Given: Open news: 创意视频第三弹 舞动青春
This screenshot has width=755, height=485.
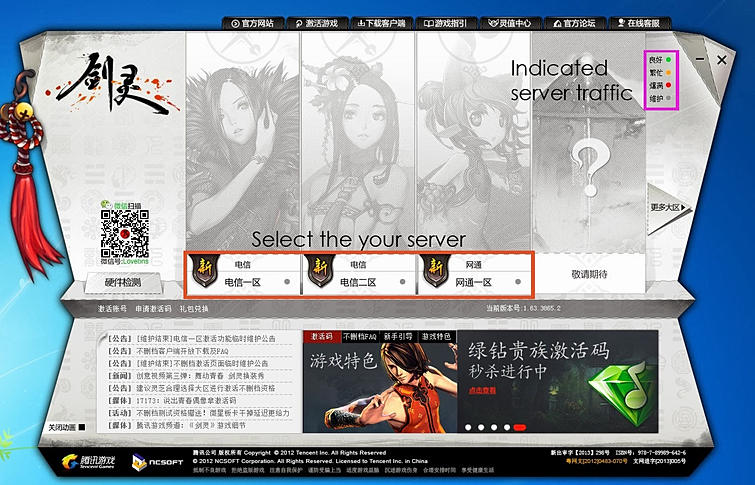Looking at the screenshot, I should point(199,376).
